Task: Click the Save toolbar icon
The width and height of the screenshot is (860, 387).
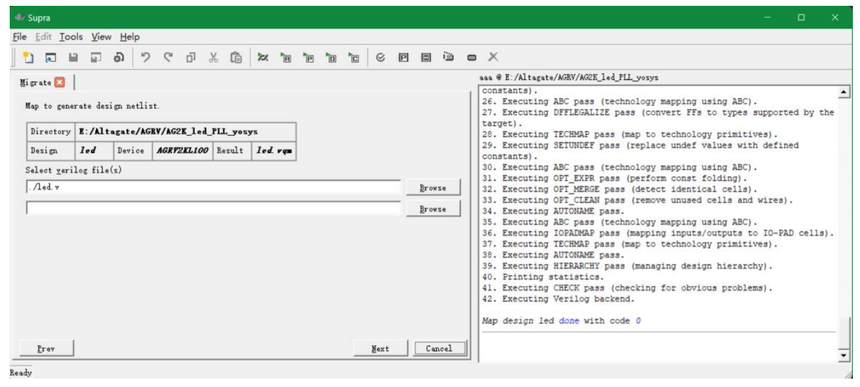Action: click(73, 57)
